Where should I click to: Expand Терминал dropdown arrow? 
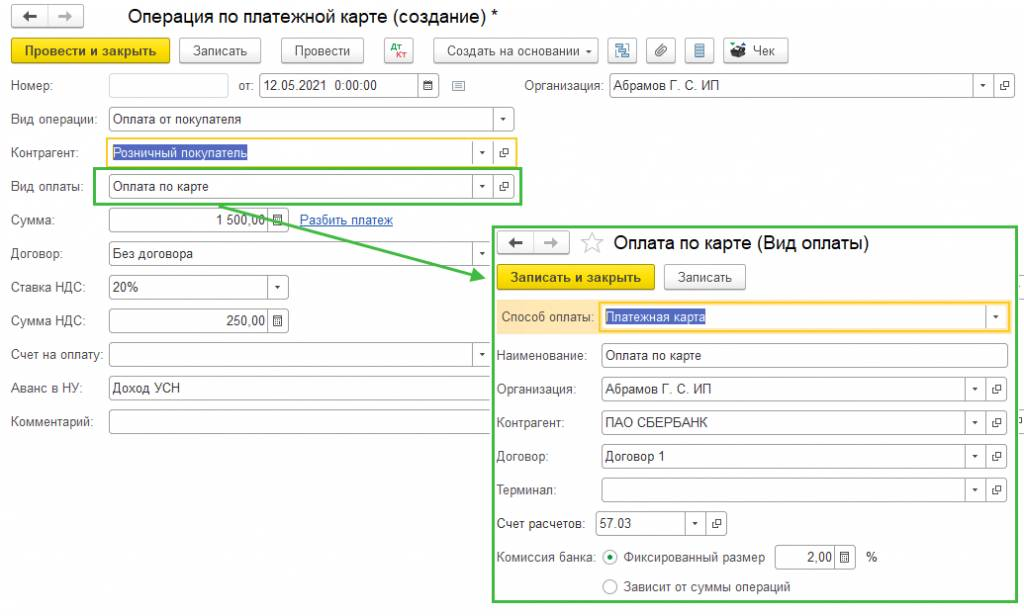(975, 490)
